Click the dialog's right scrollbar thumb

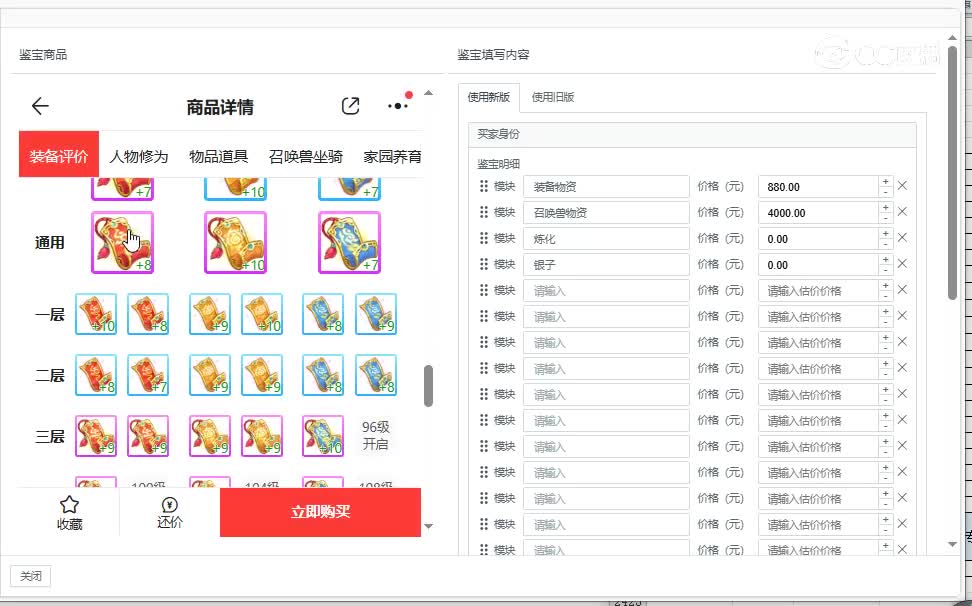click(x=953, y=172)
